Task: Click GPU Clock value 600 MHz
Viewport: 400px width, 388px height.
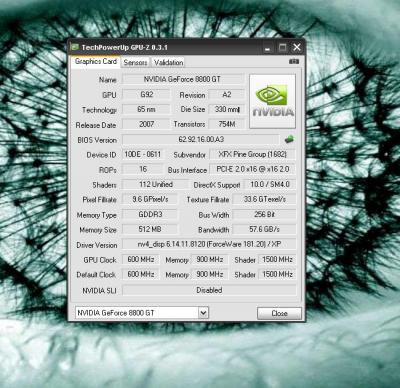Action: pyautogui.click(x=141, y=259)
